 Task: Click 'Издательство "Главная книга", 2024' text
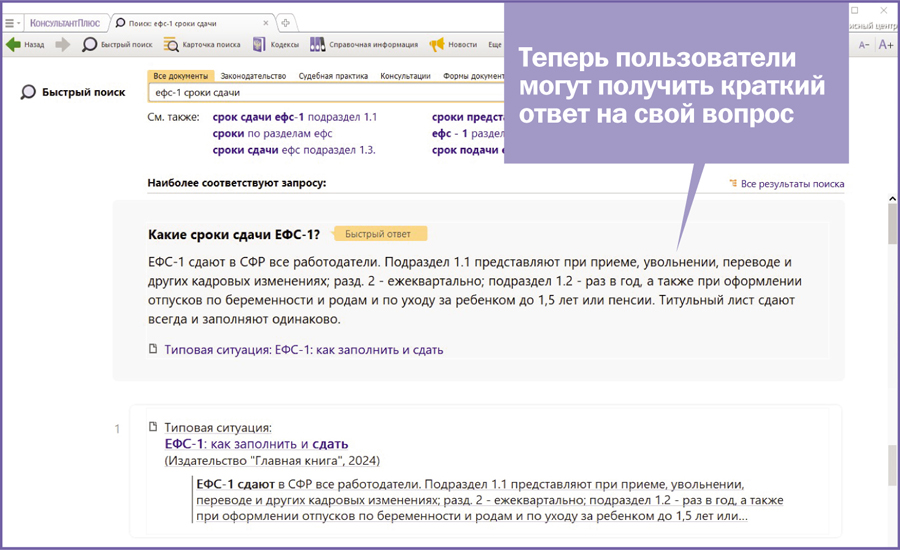(272, 460)
